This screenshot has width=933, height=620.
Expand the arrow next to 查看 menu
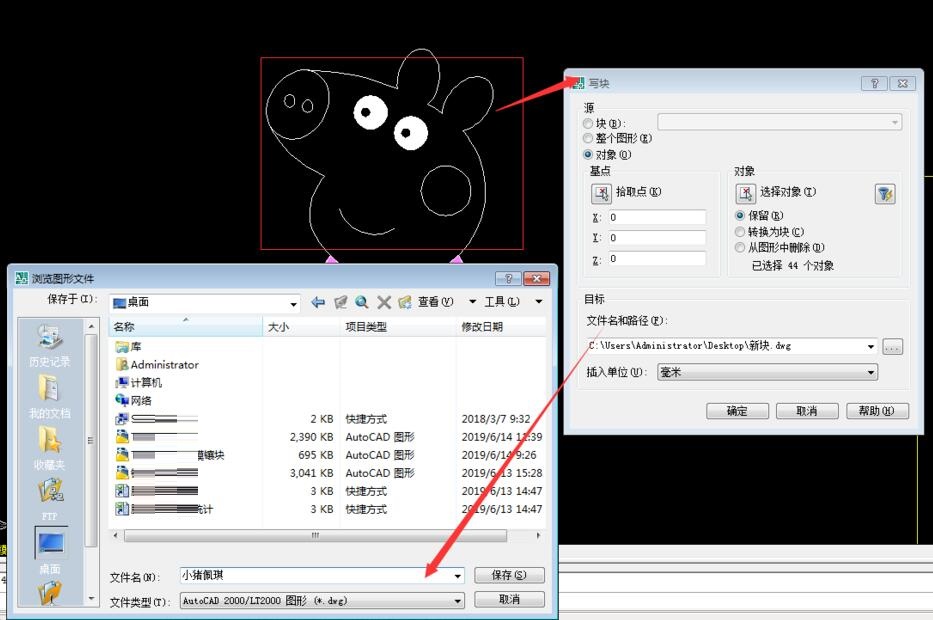(472, 302)
